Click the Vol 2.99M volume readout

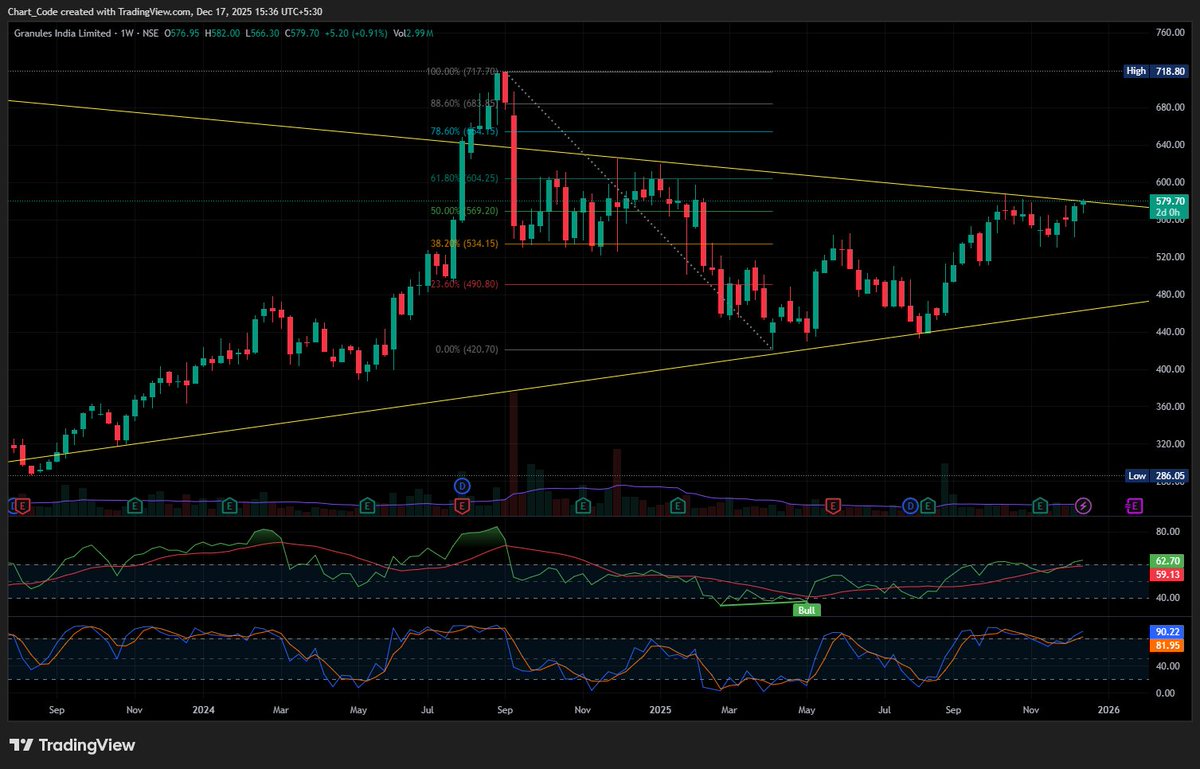(415, 34)
